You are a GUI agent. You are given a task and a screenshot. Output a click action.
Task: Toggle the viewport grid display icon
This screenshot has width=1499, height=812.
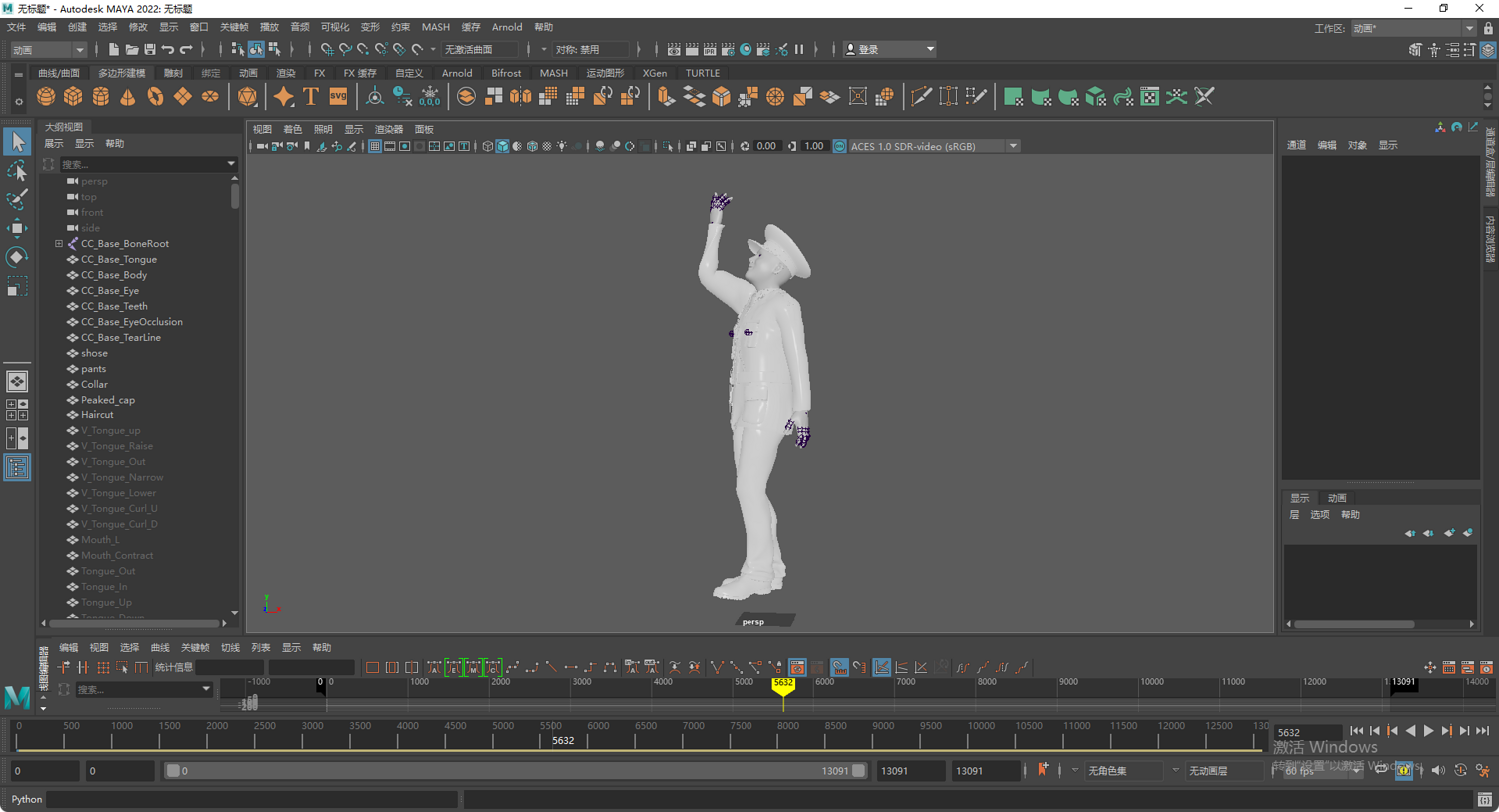[x=374, y=146]
